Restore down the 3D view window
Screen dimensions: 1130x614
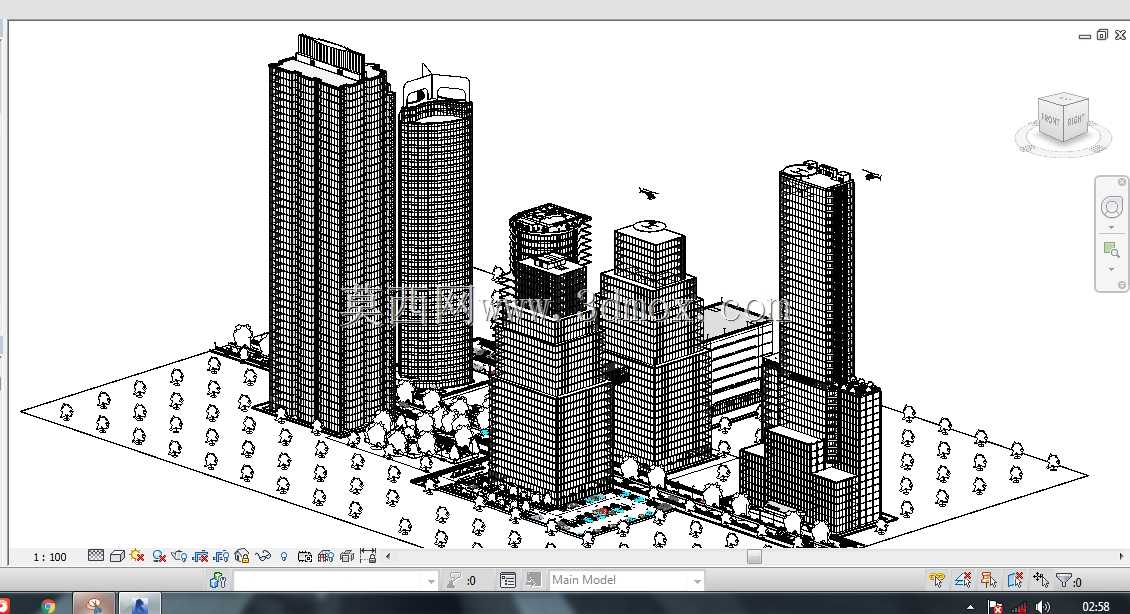coord(1103,35)
